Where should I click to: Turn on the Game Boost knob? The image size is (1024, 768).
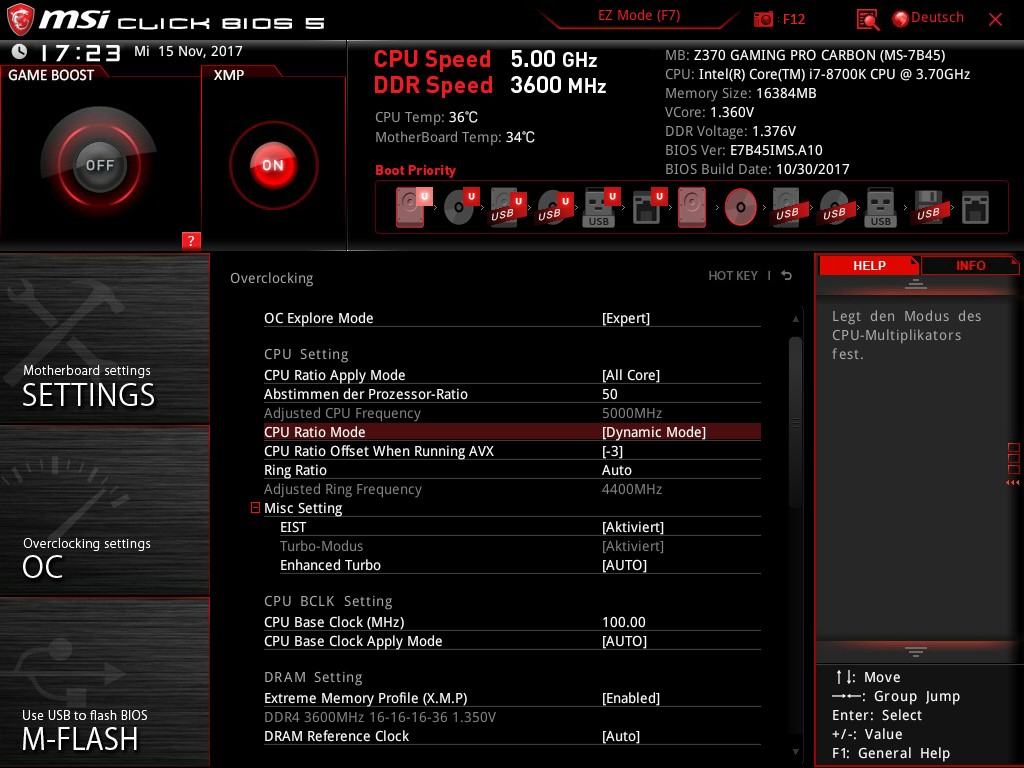coord(99,165)
